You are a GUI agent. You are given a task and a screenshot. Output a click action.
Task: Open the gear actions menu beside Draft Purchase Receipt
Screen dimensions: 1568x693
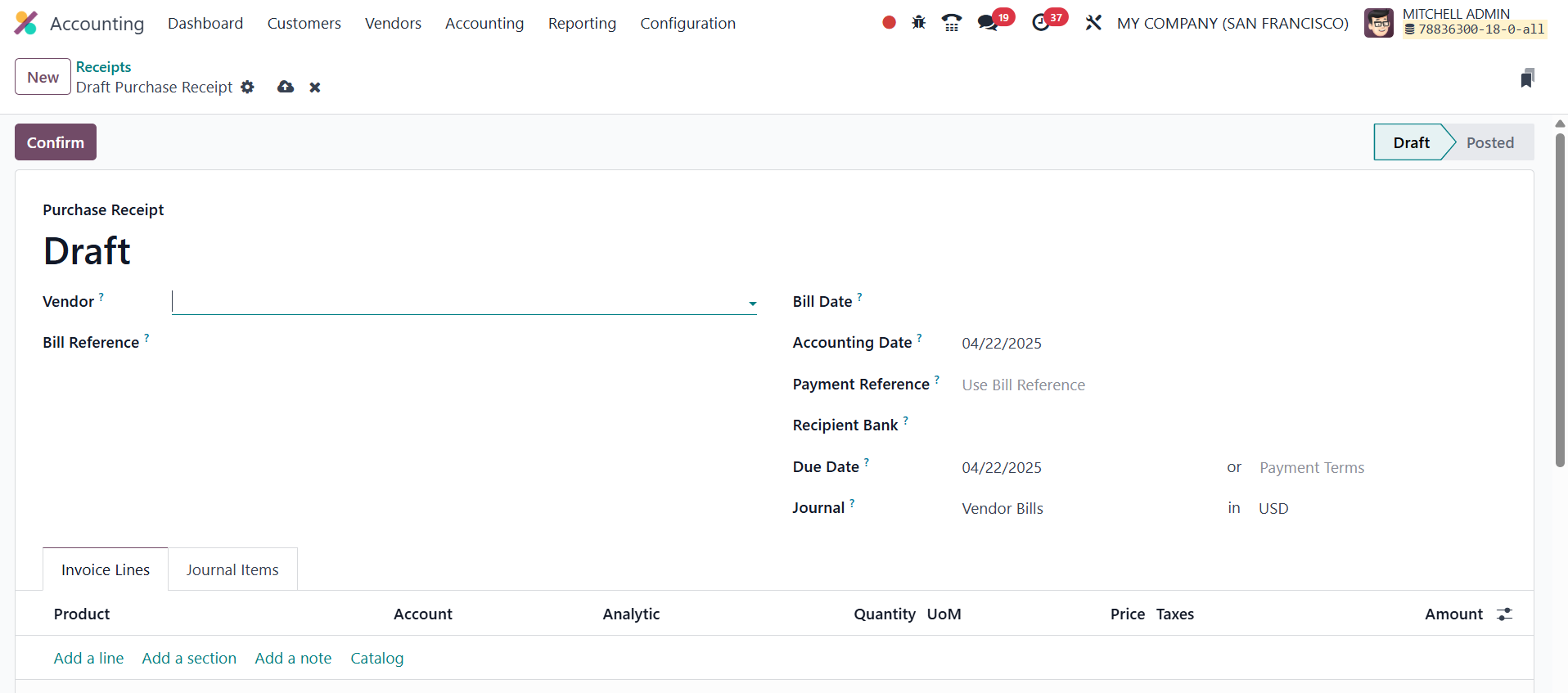point(248,88)
